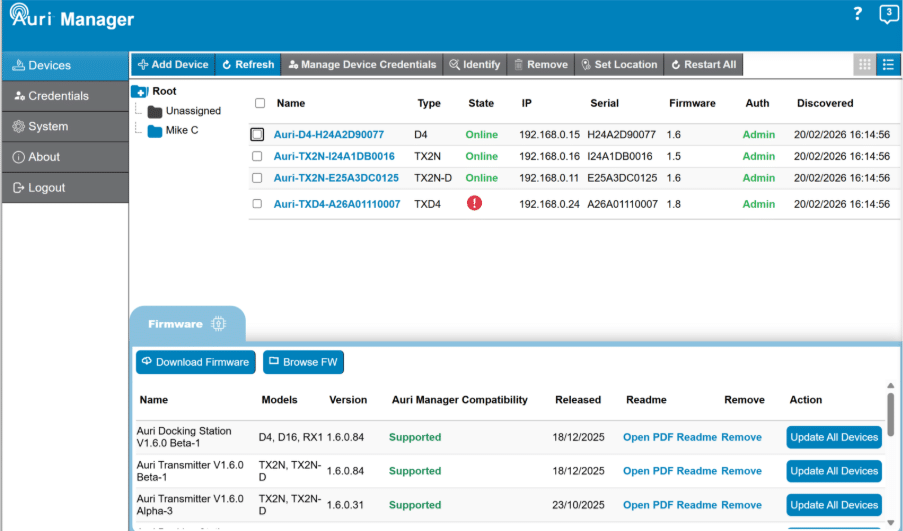
Task: Open the About sidebar section
Action: point(65,157)
